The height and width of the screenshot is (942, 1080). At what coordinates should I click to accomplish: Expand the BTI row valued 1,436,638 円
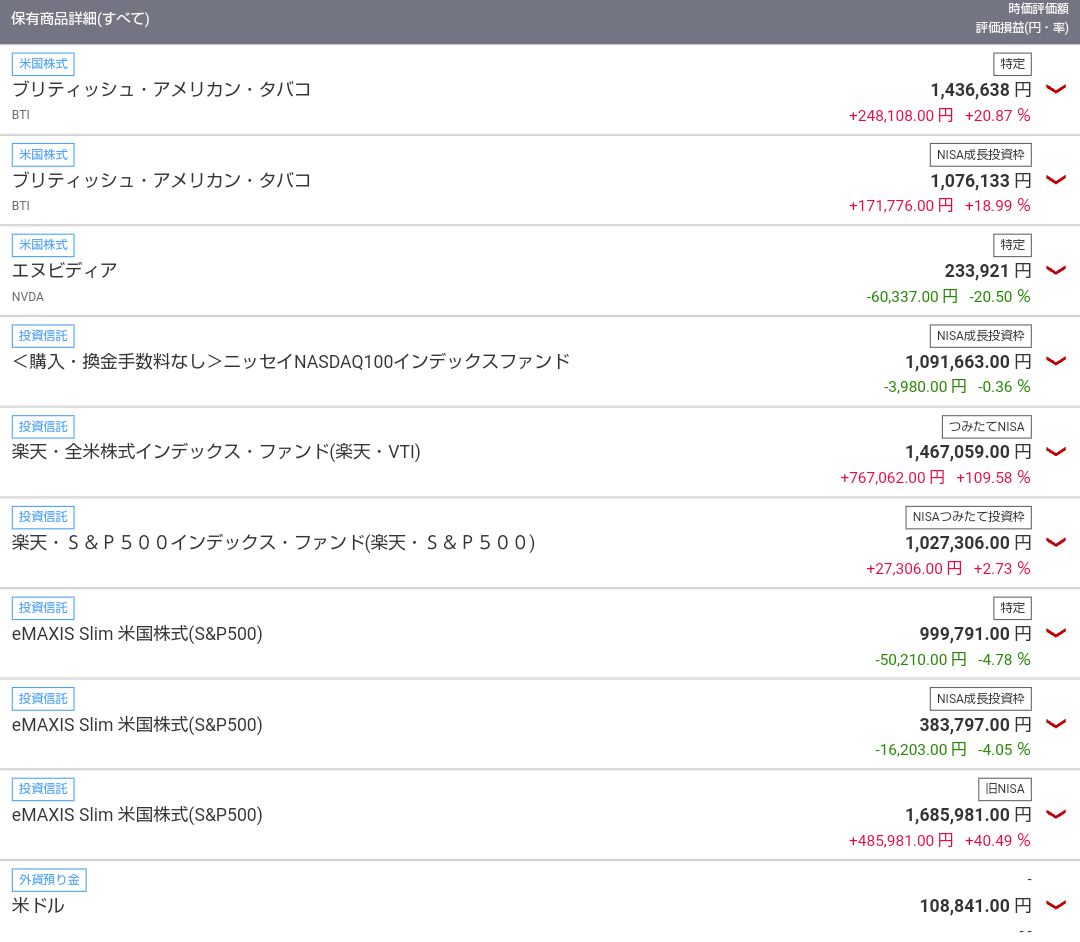(1056, 90)
